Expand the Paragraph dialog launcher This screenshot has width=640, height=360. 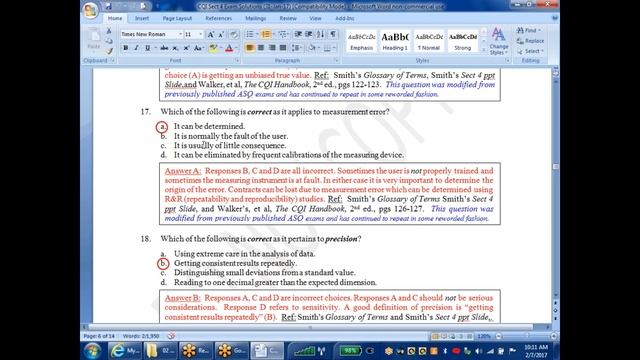(336, 60)
